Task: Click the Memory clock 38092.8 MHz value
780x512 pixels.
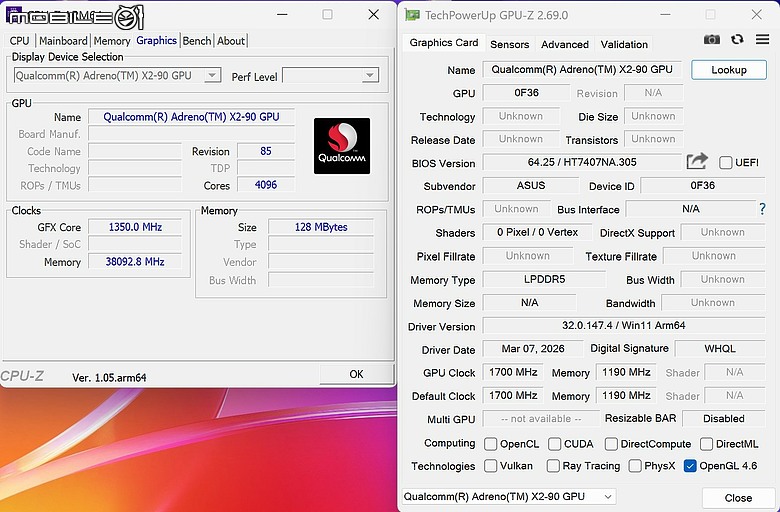Action: (135, 261)
